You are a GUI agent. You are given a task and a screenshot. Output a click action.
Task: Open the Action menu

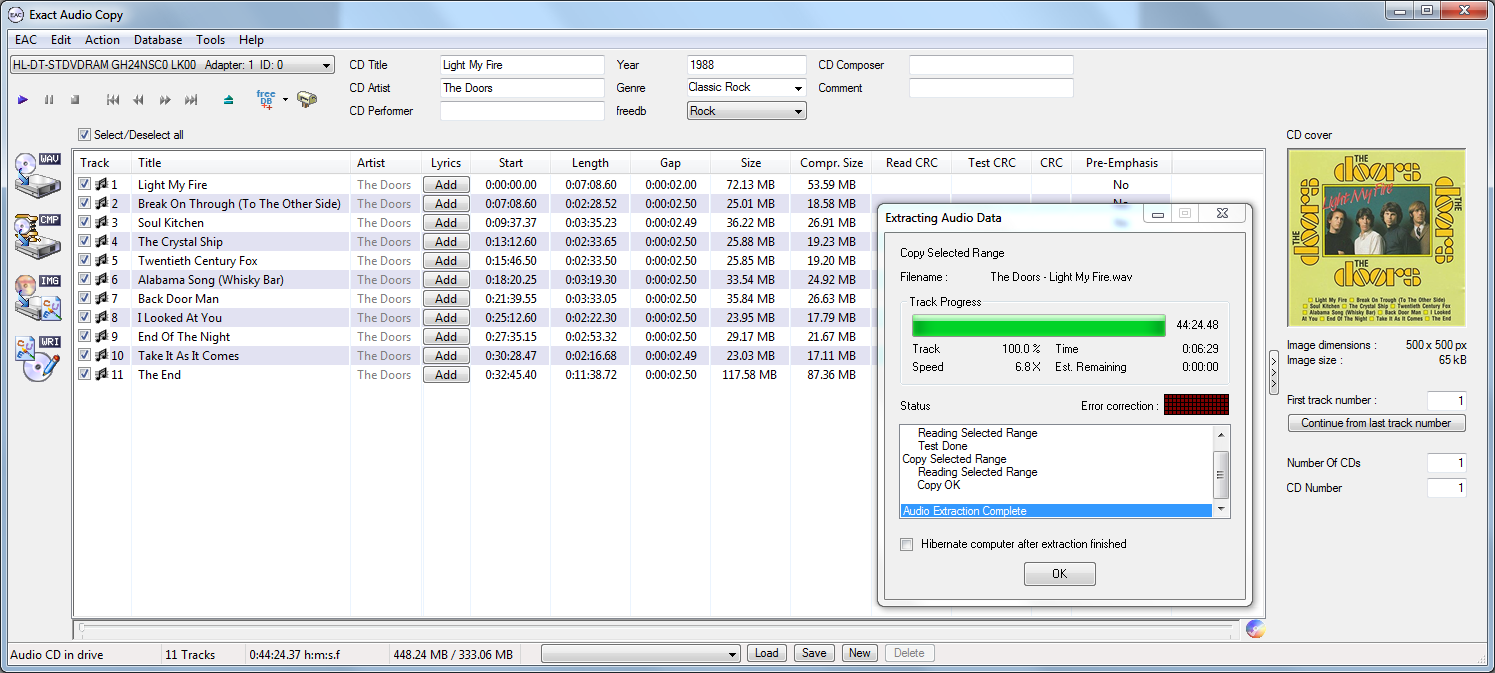(102, 40)
